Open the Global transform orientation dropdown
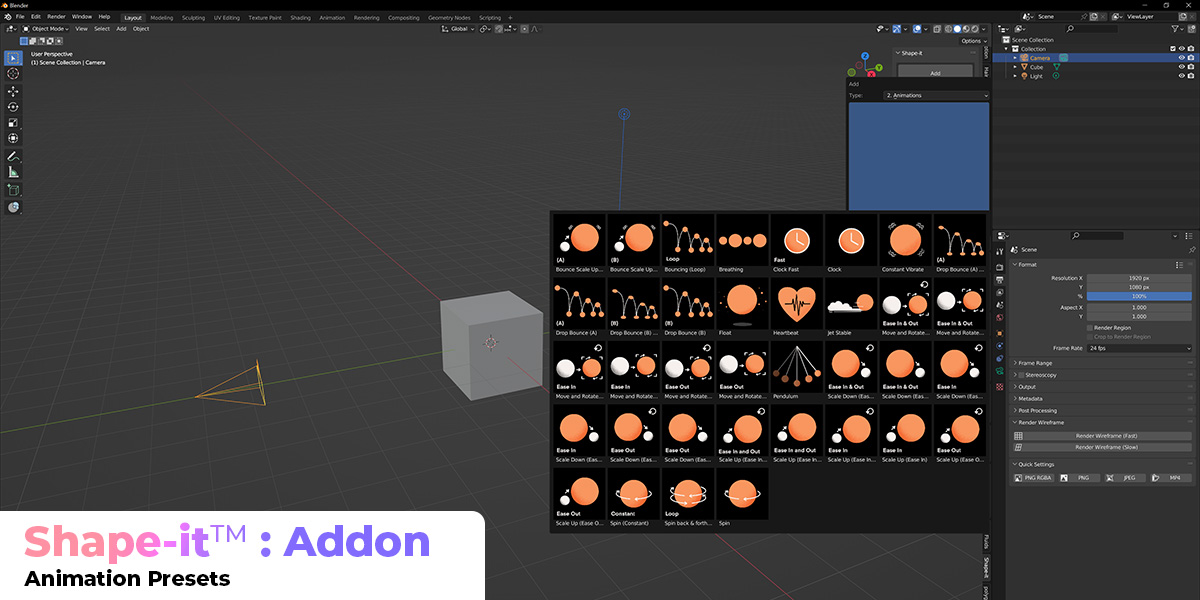 click(x=458, y=29)
